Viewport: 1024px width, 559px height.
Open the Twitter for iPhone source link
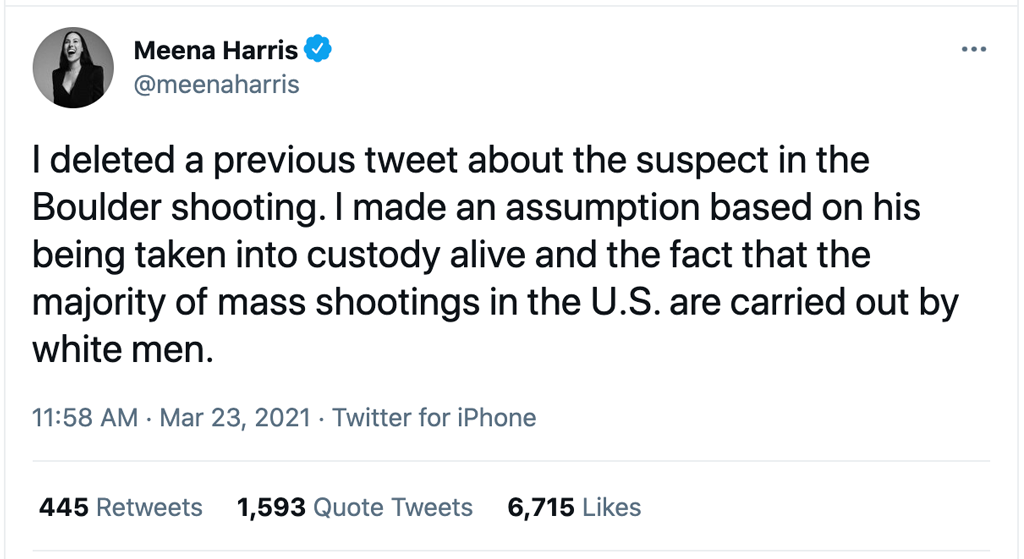pyautogui.click(x=434, y=417)
